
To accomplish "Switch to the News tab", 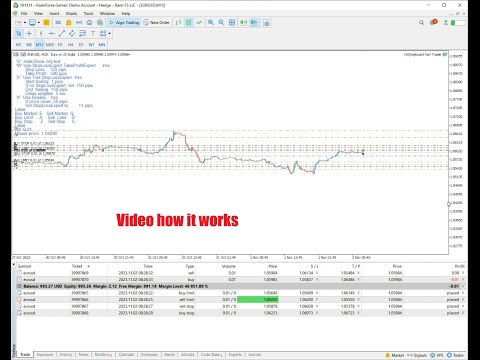I will [x=83, y=355].
